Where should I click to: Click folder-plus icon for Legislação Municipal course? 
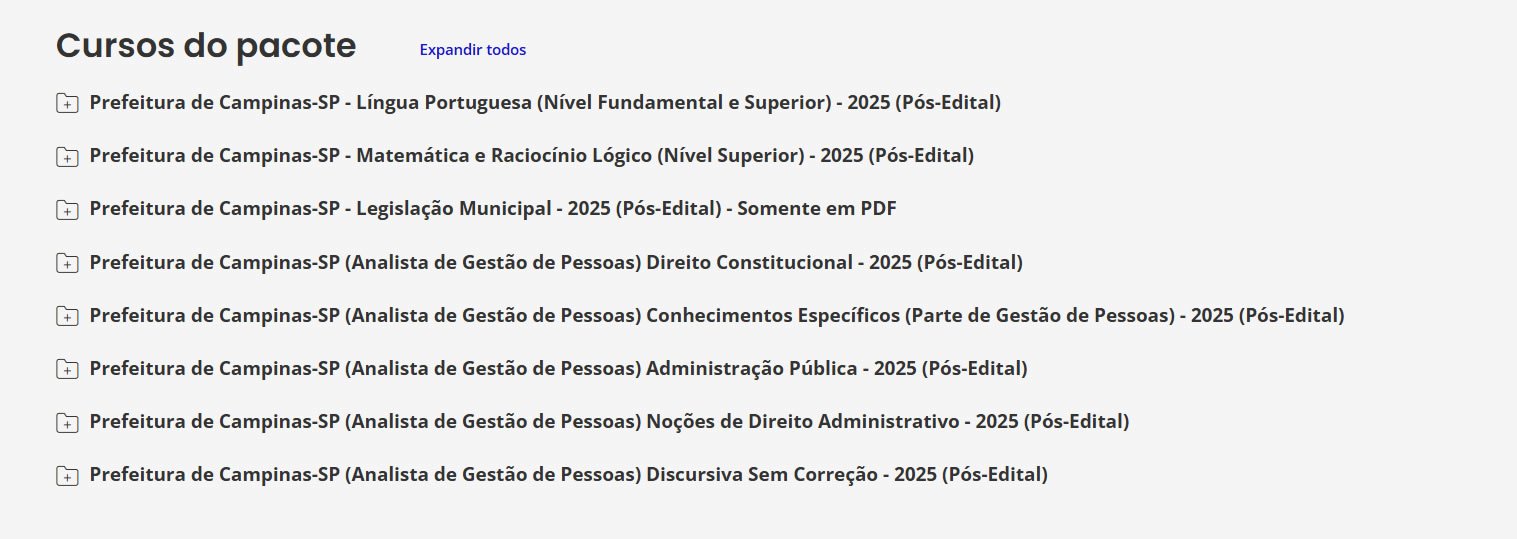click(66, 209)
